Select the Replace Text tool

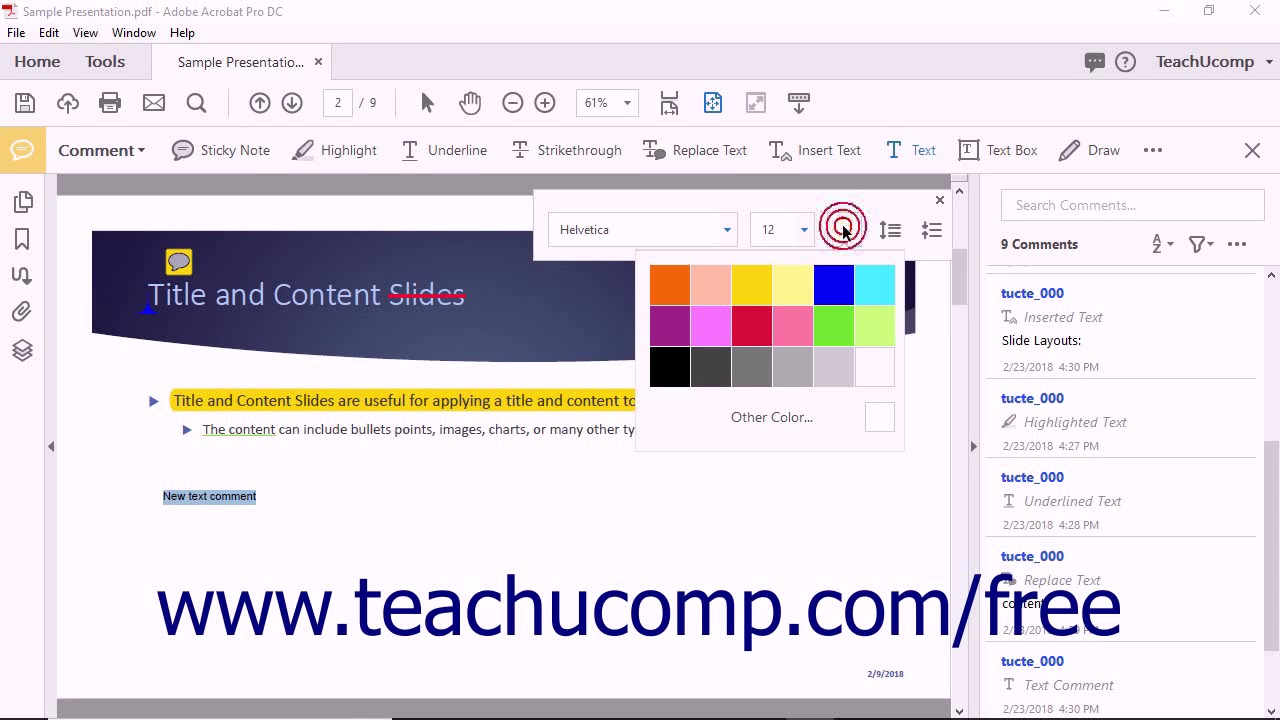[695, 150]
